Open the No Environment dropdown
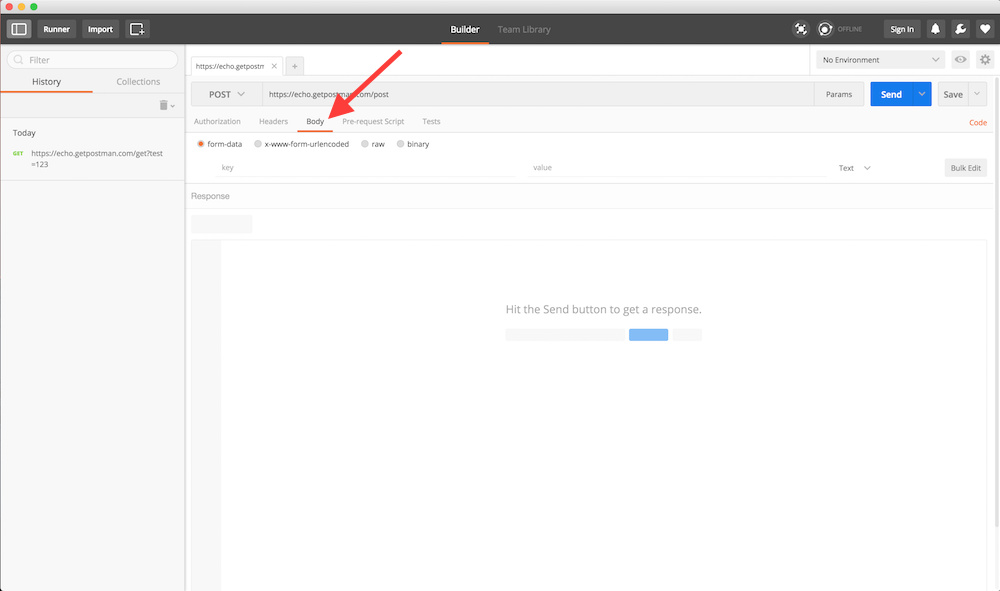Viewport: 1000px width, 591px height. tap(880, 59)
